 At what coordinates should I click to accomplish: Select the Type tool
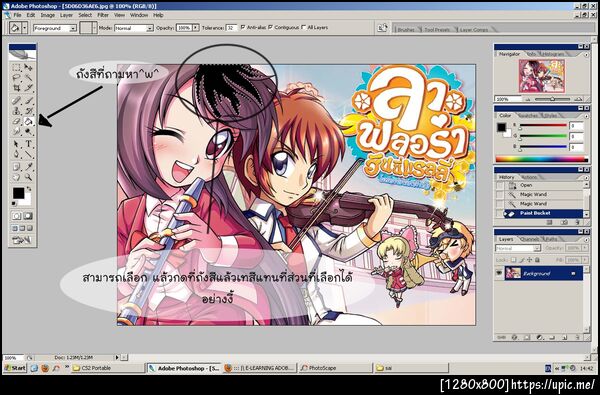28,144
